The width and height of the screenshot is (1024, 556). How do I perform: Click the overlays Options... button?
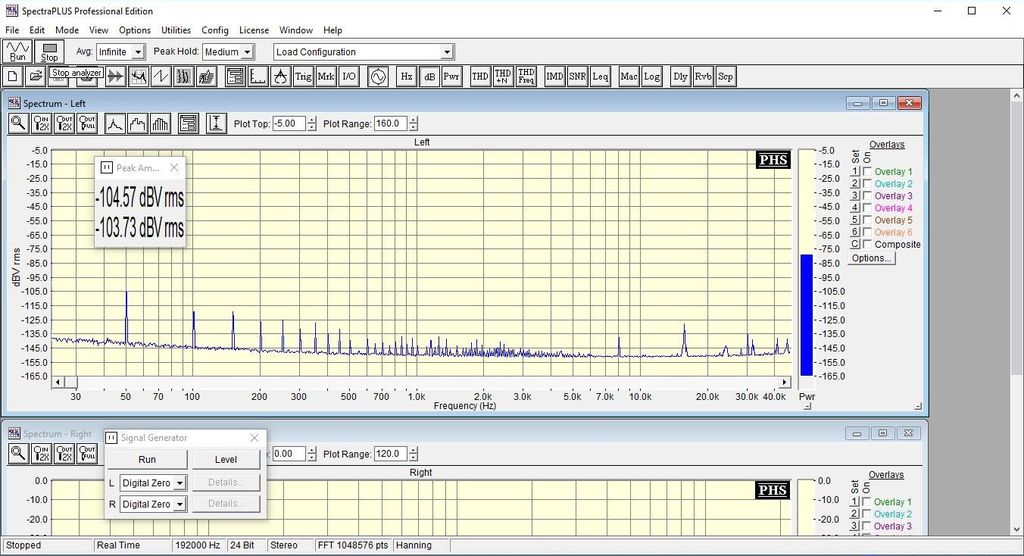click(x=871, y=259)
